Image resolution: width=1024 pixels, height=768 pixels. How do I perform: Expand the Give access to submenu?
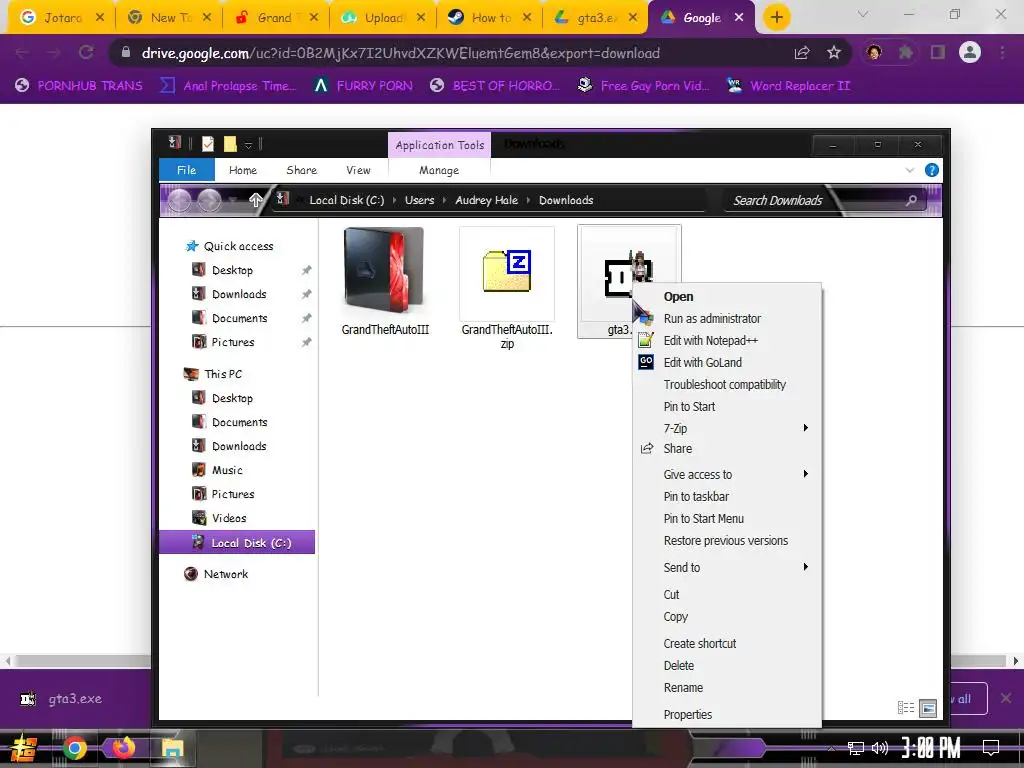pos(806,474)
